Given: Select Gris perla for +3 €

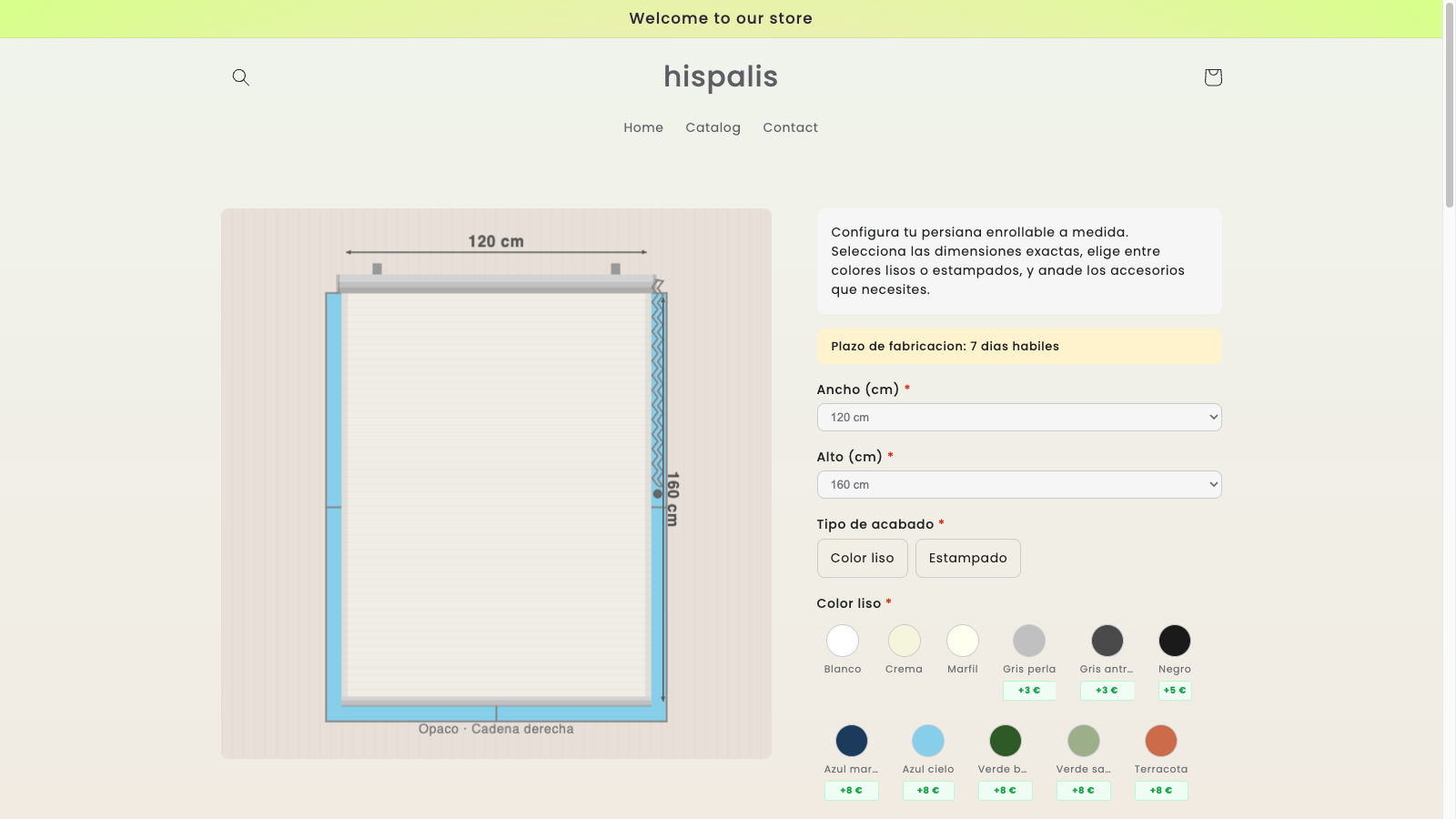Looking at the screenshot, I should tap(1028, 640).
